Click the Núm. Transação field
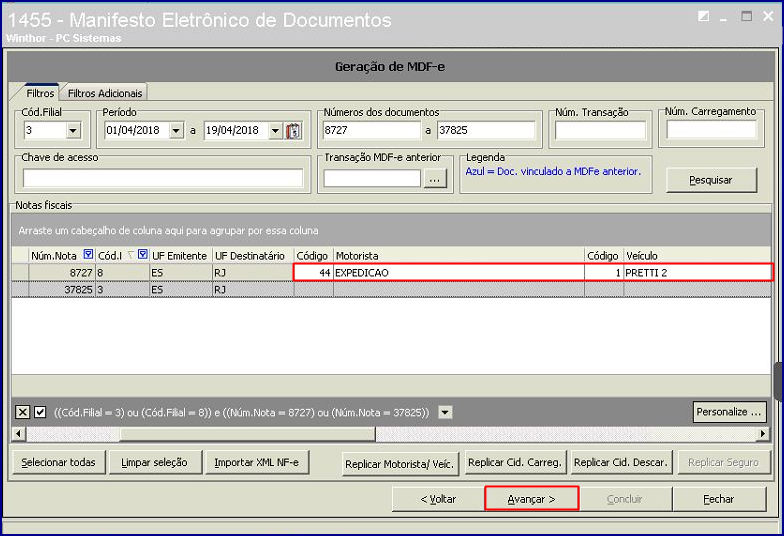The width and height of the screenshot is (784, 536). [x=600, y=131]
